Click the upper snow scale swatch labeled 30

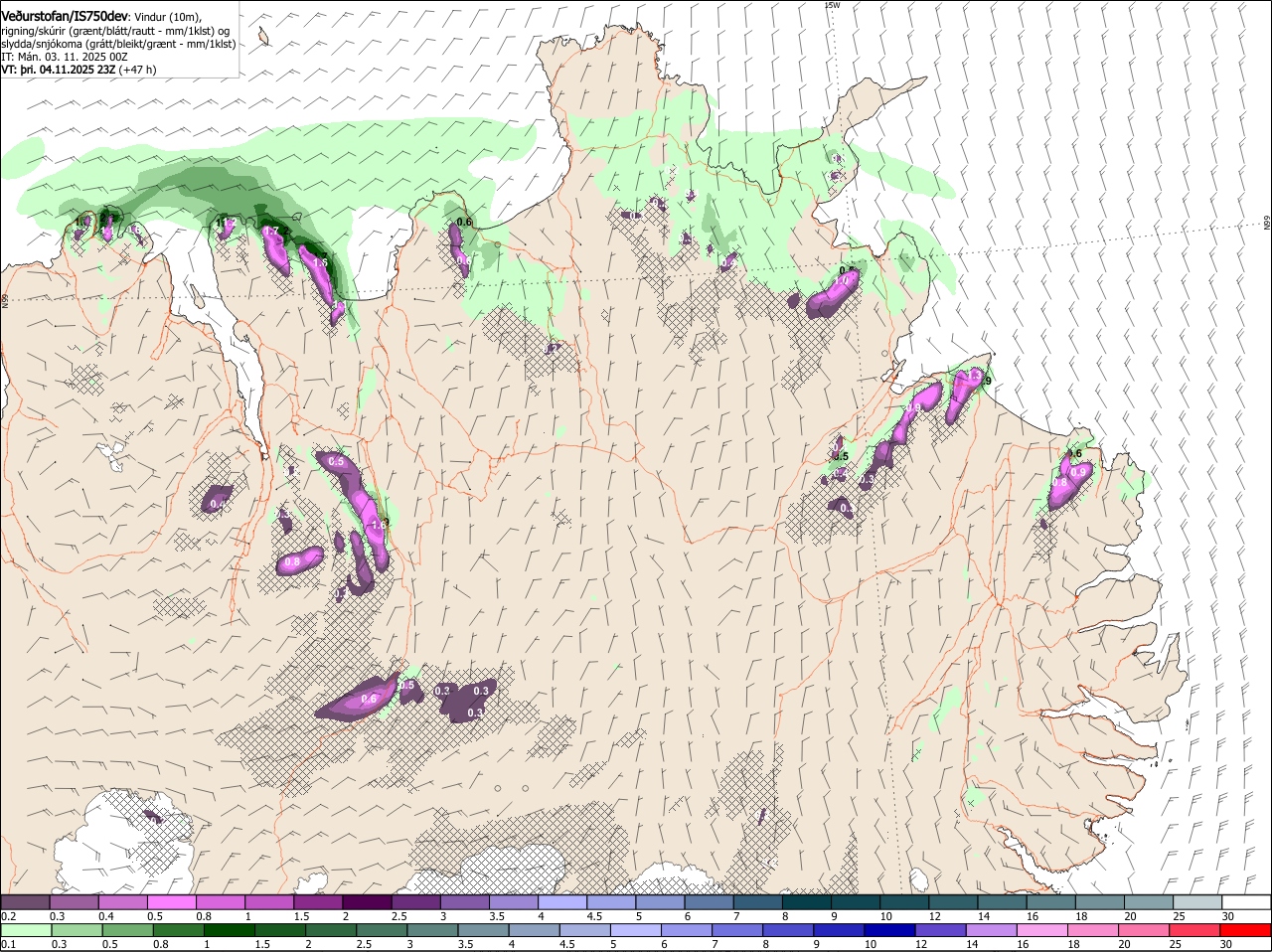tap(1246, 902)
